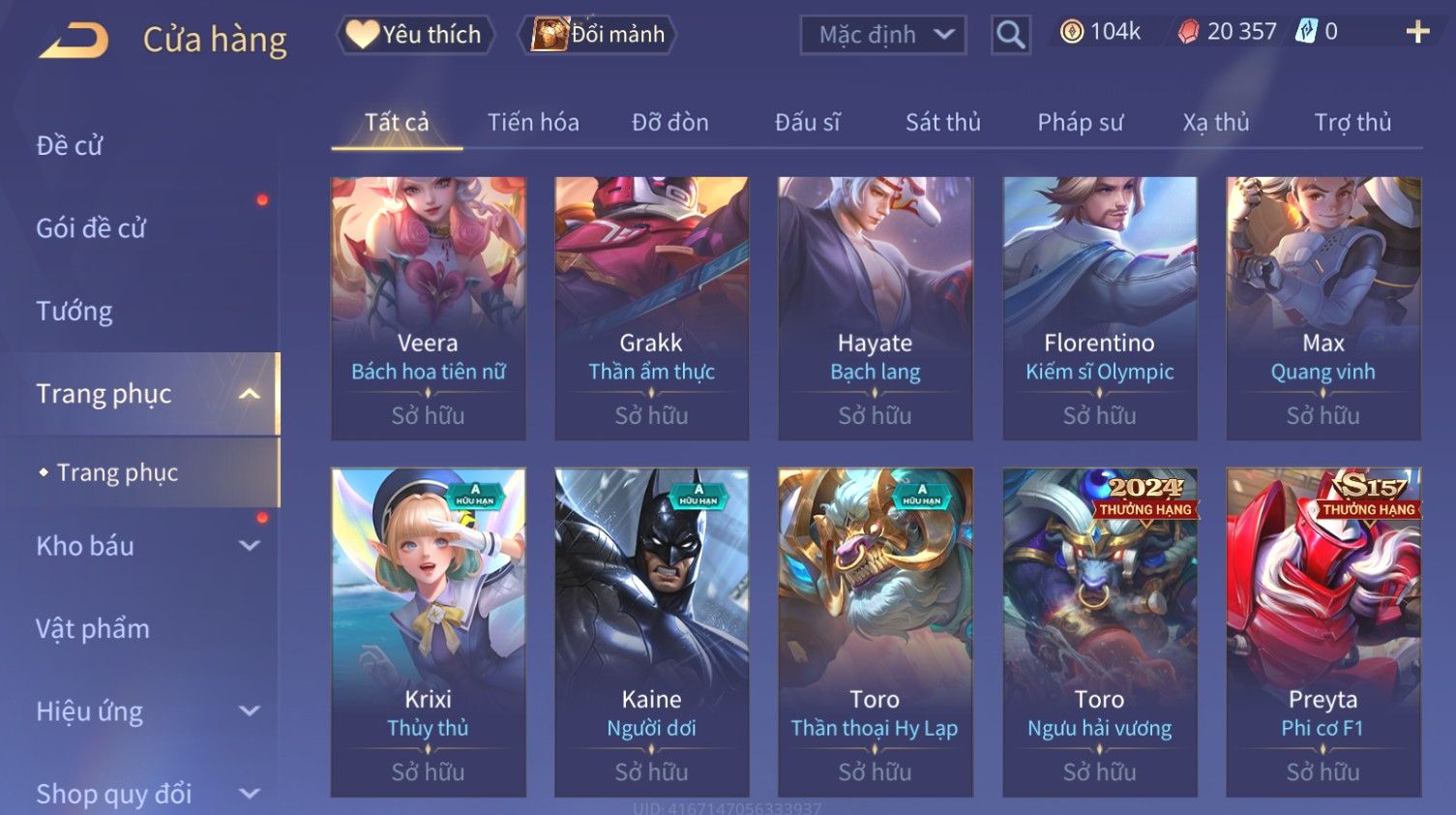Open Tướng in the sidebar
Viewport: 1456px width, 815px height.
(74, 311)
